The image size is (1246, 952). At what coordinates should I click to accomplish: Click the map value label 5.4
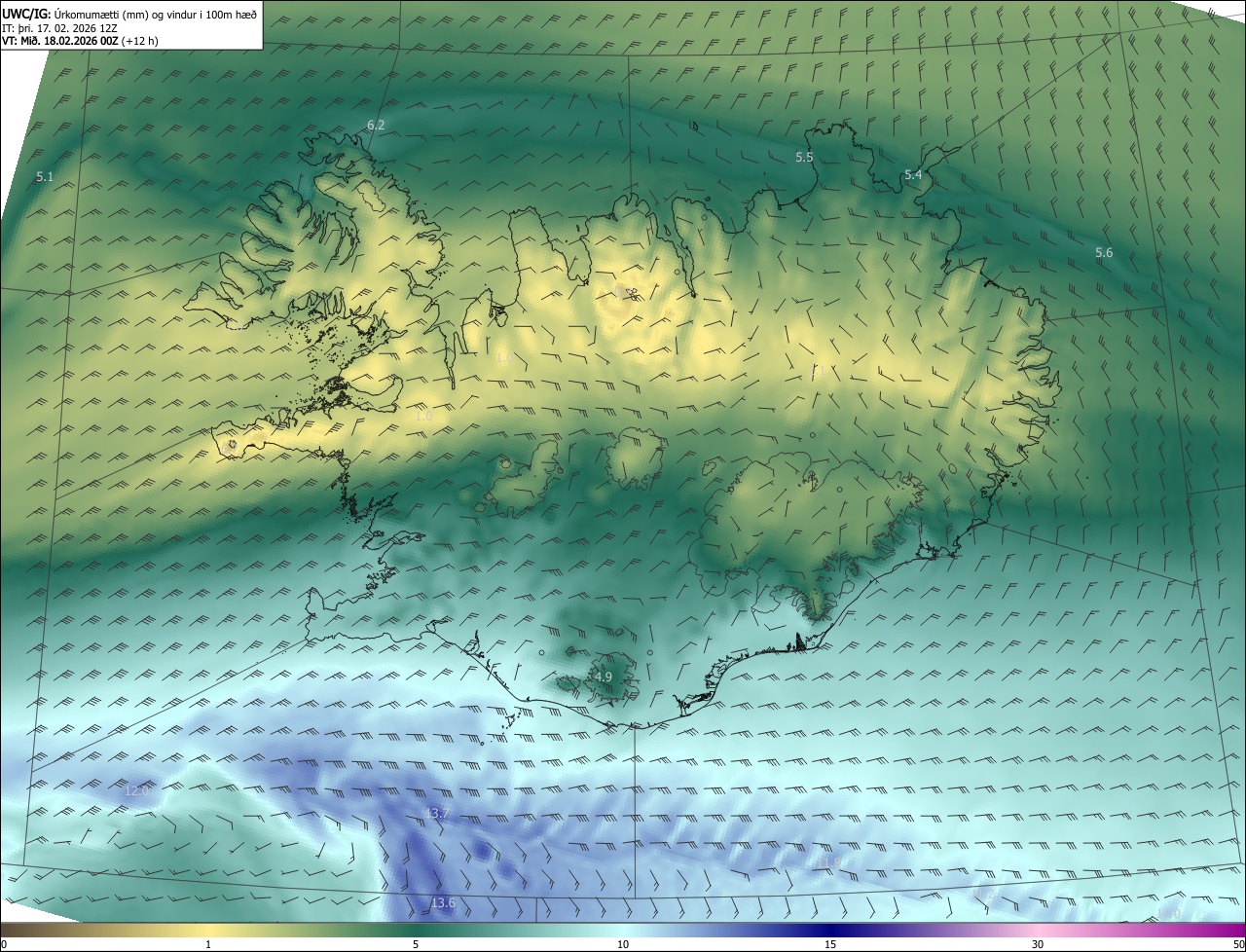[x=913, y=175]
